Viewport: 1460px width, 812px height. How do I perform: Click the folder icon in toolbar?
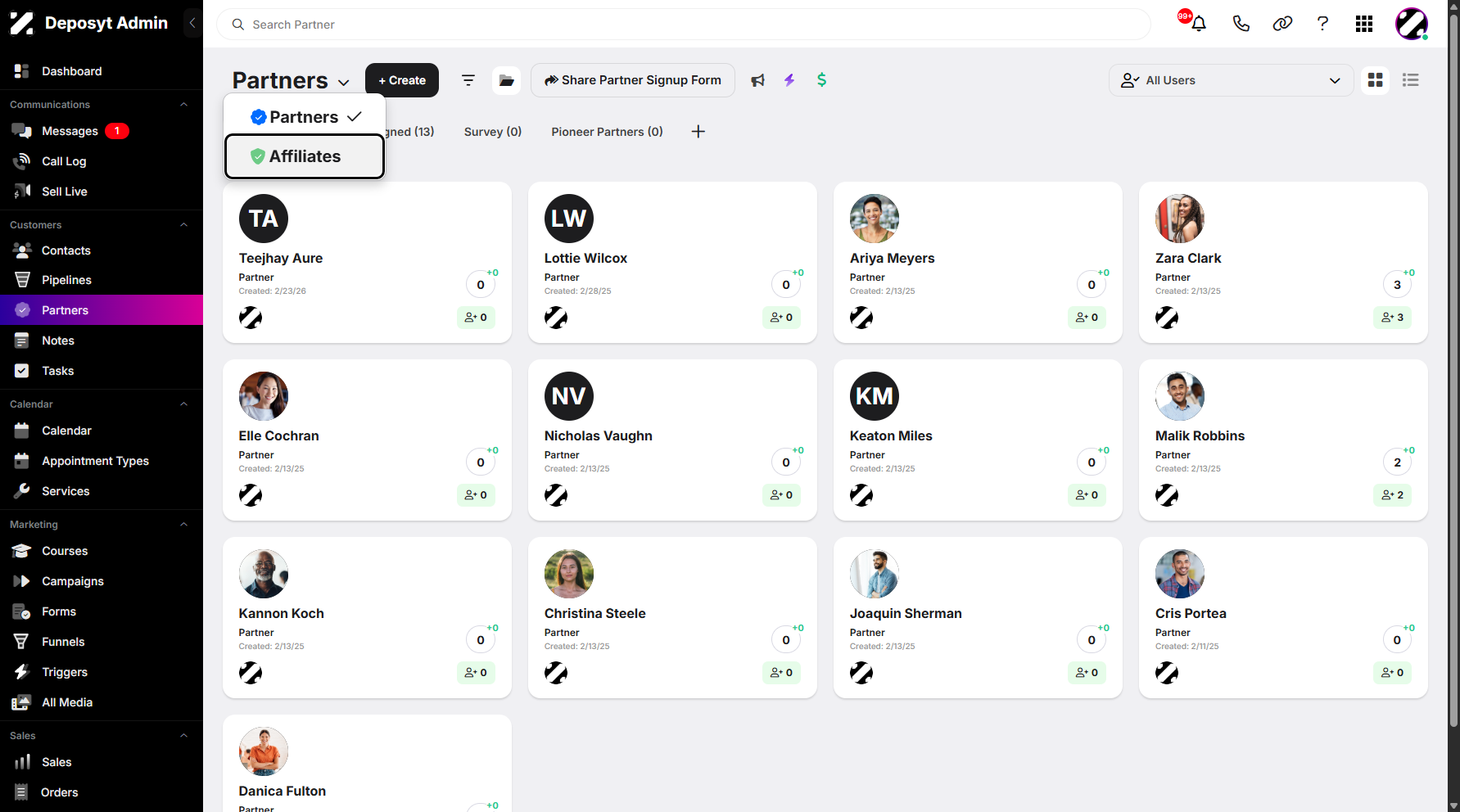[506, 80]
